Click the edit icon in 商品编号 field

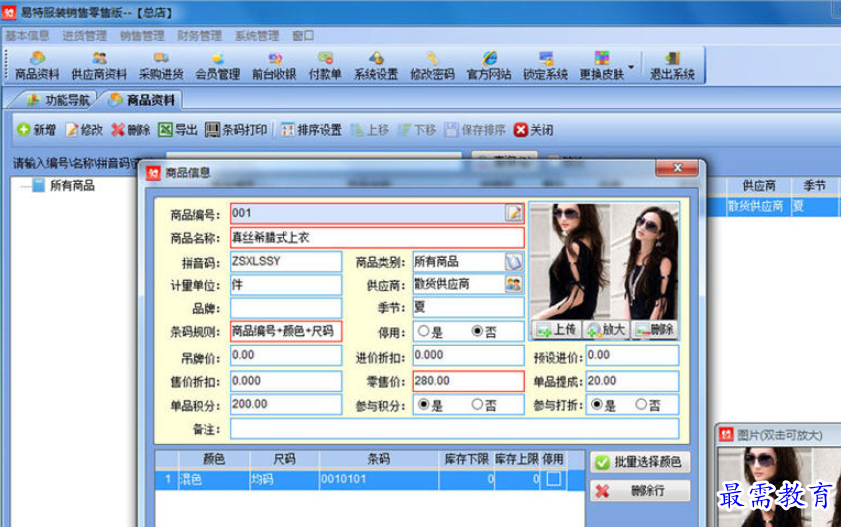[x=514, y=213]
